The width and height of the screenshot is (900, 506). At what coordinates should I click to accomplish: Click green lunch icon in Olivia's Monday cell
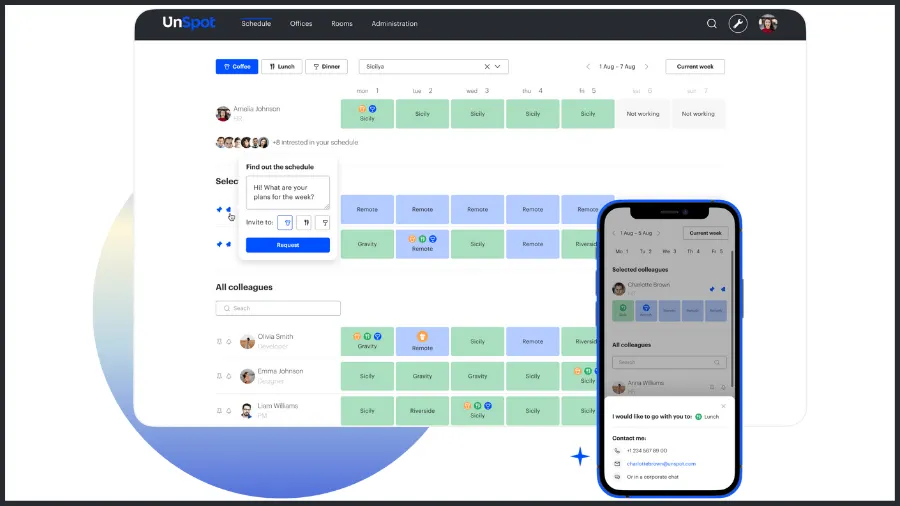click(x=367, y=337)
